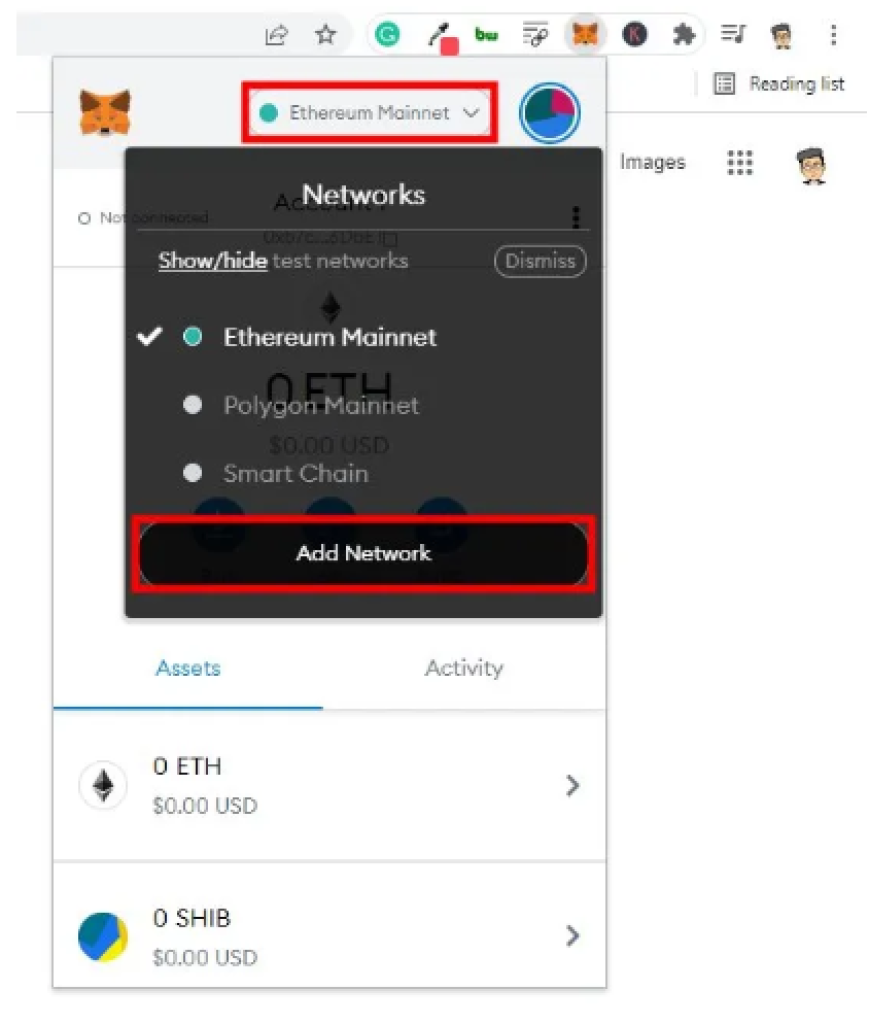869x1024 pixels.
Task: Click the MetaMask fox extension icon in toolbar
Action: [585, 34]
